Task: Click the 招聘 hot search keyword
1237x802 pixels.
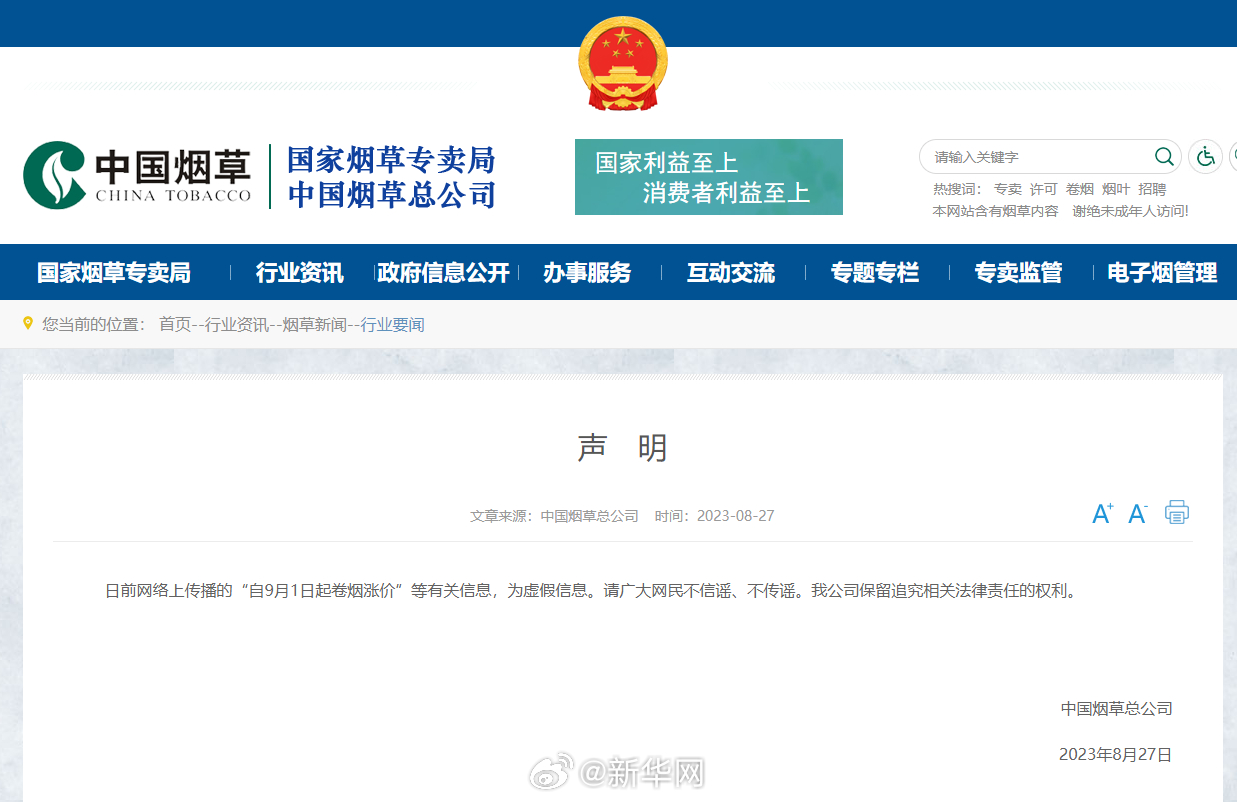Action: click(x=1152, y=189)
